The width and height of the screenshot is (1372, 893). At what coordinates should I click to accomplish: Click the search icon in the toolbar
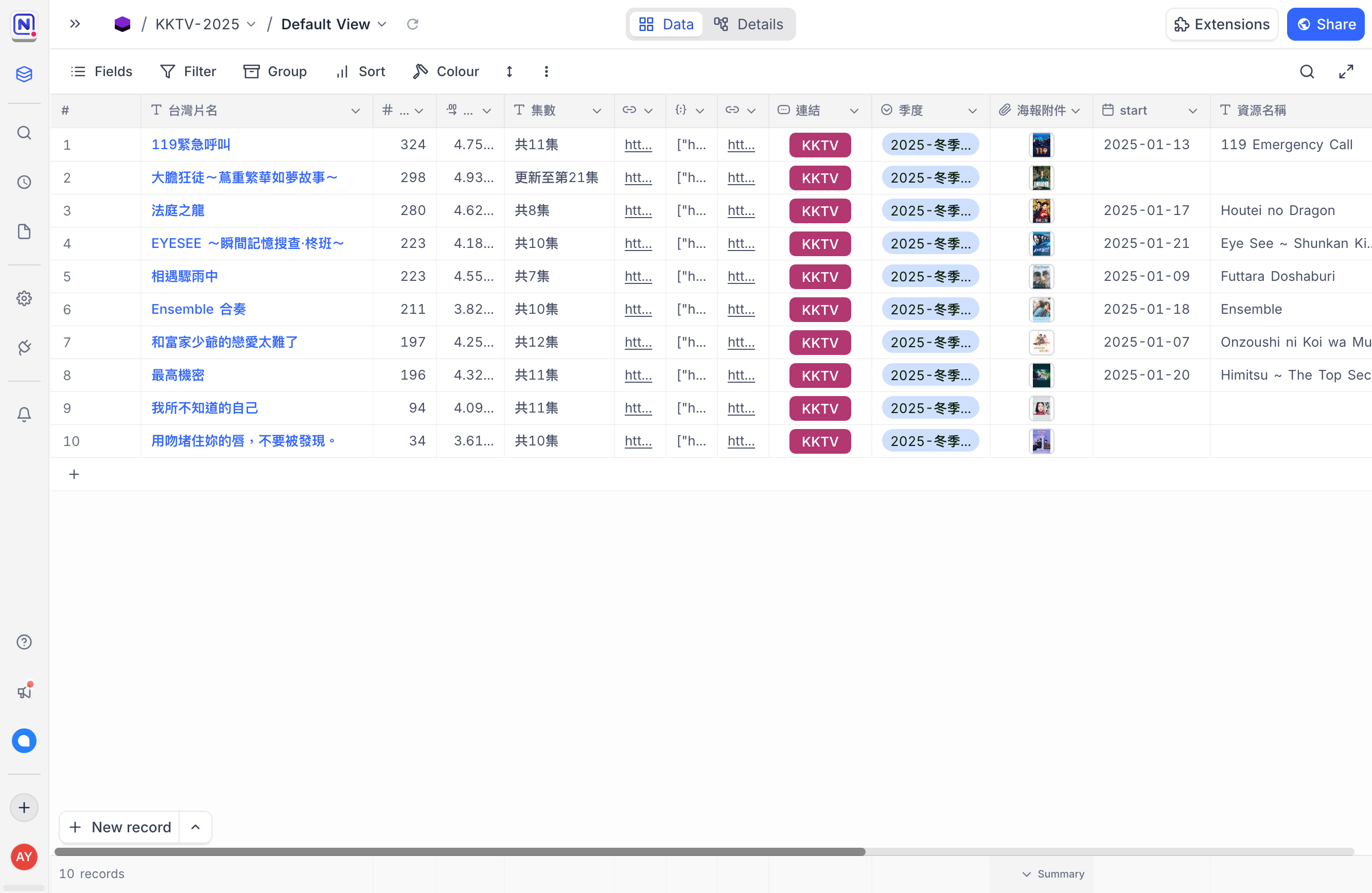[x=1307, y=72]
